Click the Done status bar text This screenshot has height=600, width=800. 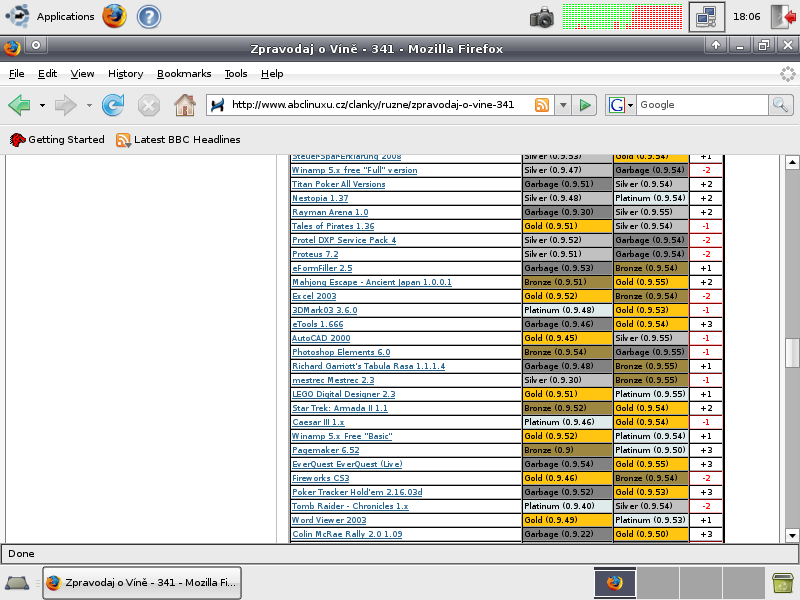click(x=21, y=554)
